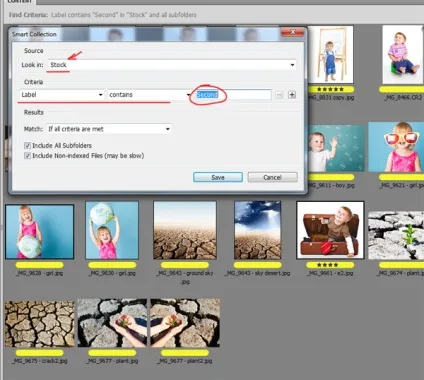Viewport: 424px width, 380px height.
Task: Select the _MG_9643 sky desert thumbnail
Action: pos(257,230)
